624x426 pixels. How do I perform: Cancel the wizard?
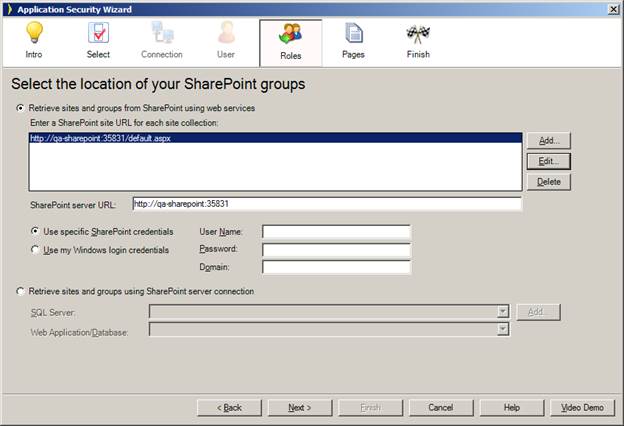pyautogui.click(x=441, y=408)
